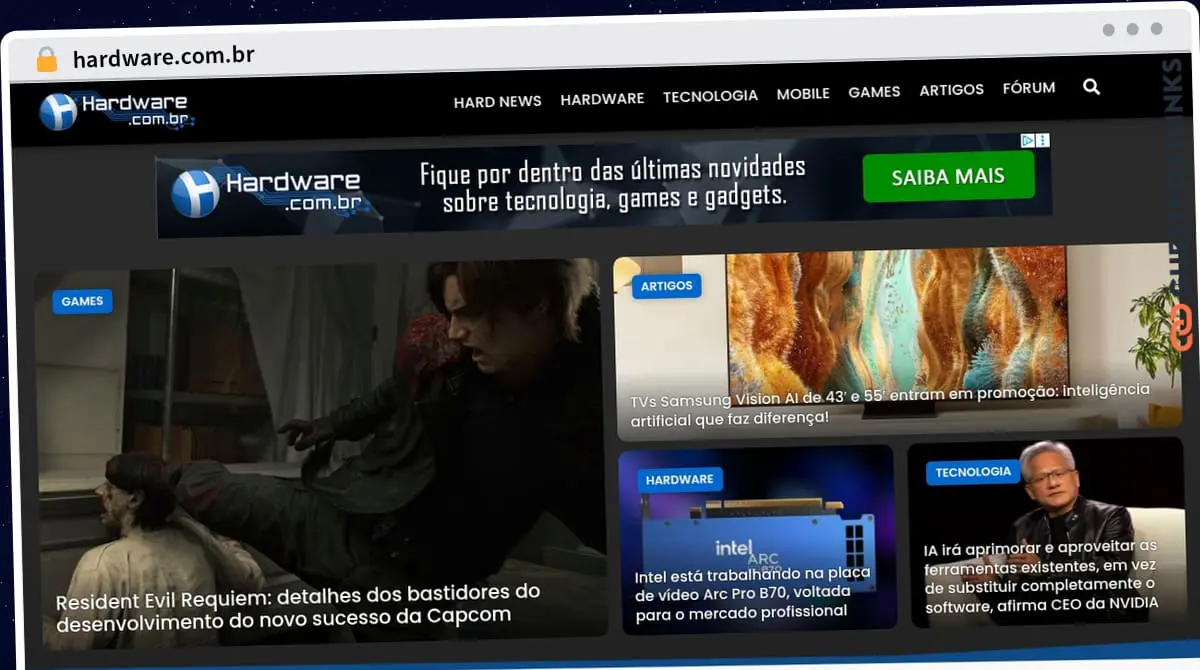Click the SAIBA MAIS green button
Image resolution: width=1200 pixels, height=670 pixels.
point(948,178)
